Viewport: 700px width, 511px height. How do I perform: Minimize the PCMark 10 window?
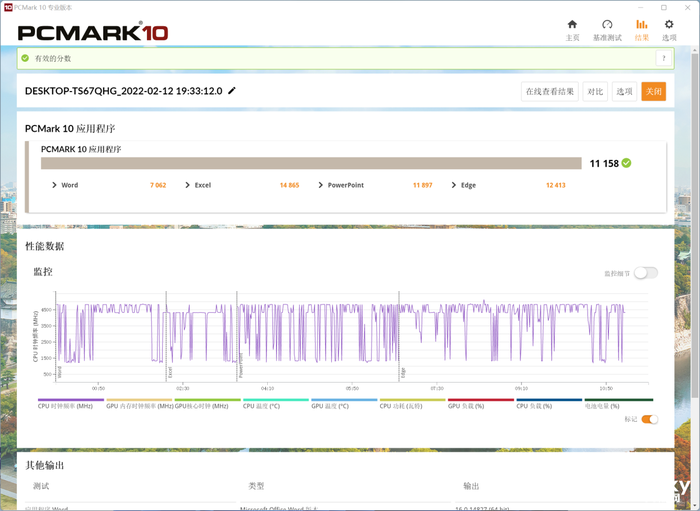point(641,8)
